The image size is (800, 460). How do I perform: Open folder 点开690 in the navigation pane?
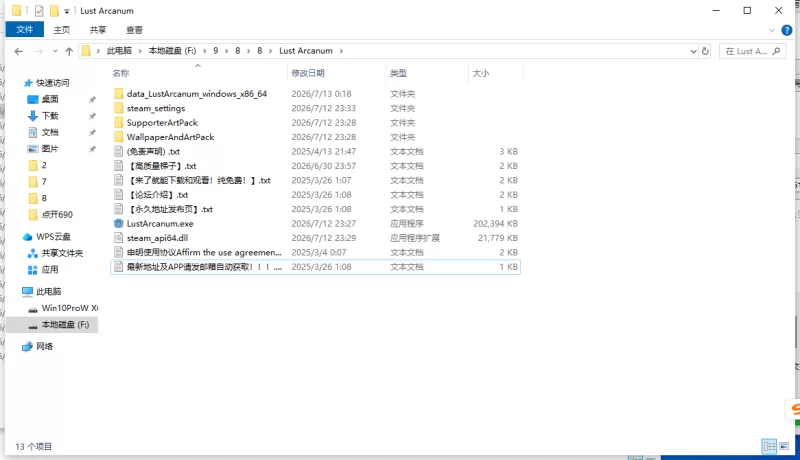[x=57, y=214]
